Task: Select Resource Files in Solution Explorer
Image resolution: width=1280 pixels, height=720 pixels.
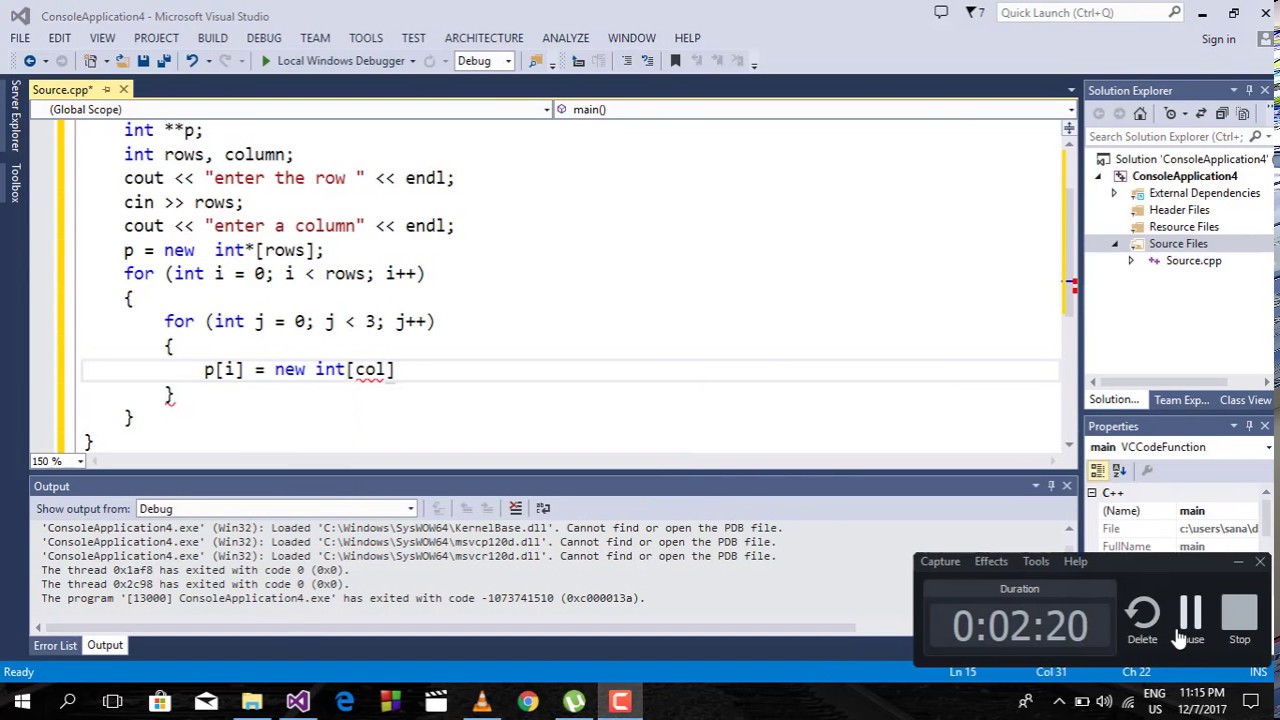Action: tap(1183, 227)
